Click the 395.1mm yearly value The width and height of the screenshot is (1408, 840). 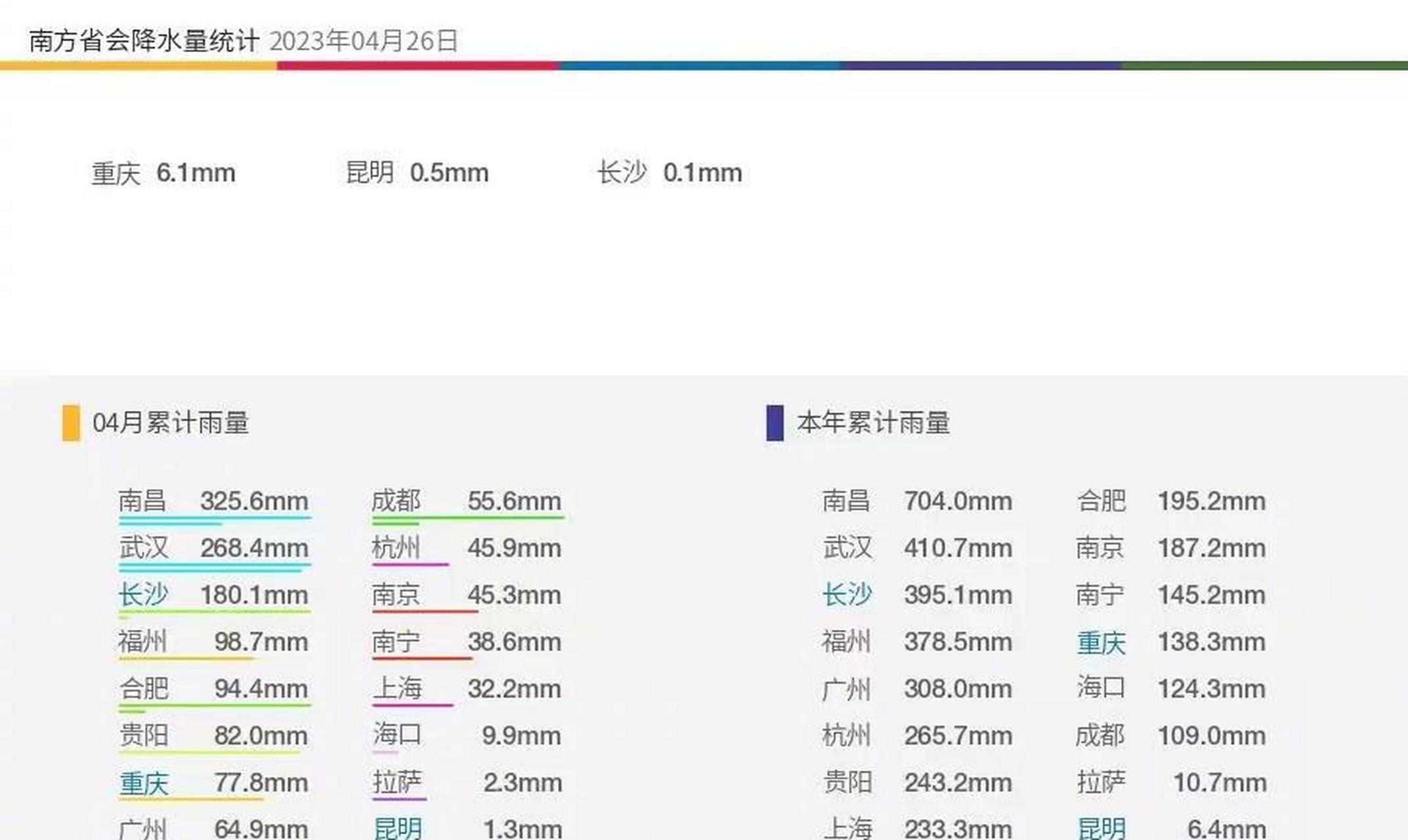958,595
